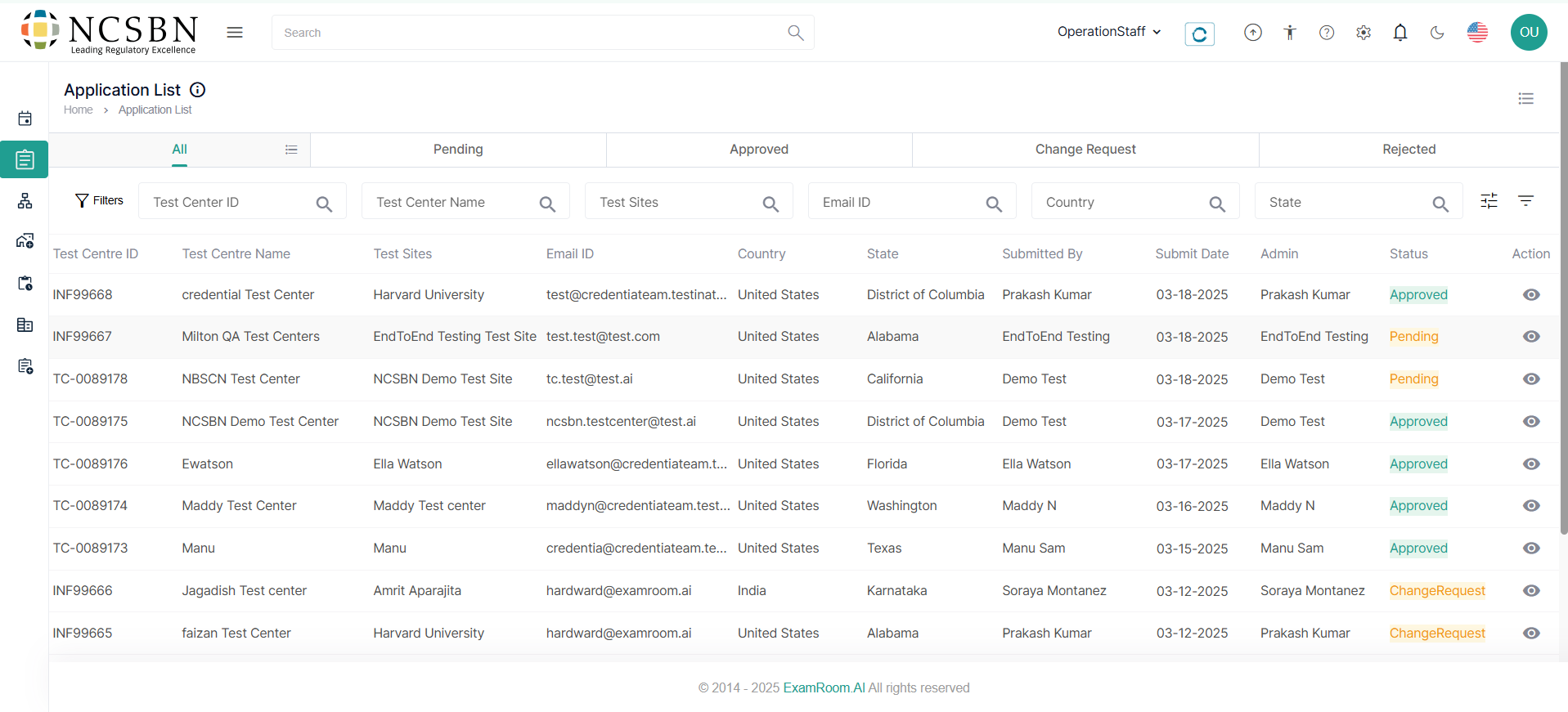Click the refresh icon in header
The width and height of the screenshot is (1568, 712).
[x=1199, y=34]
